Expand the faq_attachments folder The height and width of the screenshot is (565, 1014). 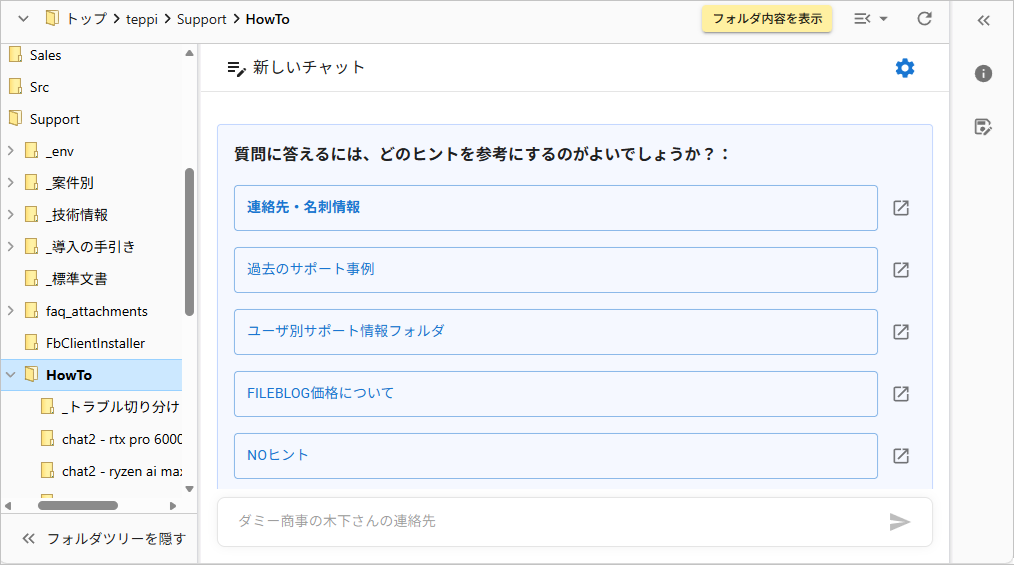(10, 311)
